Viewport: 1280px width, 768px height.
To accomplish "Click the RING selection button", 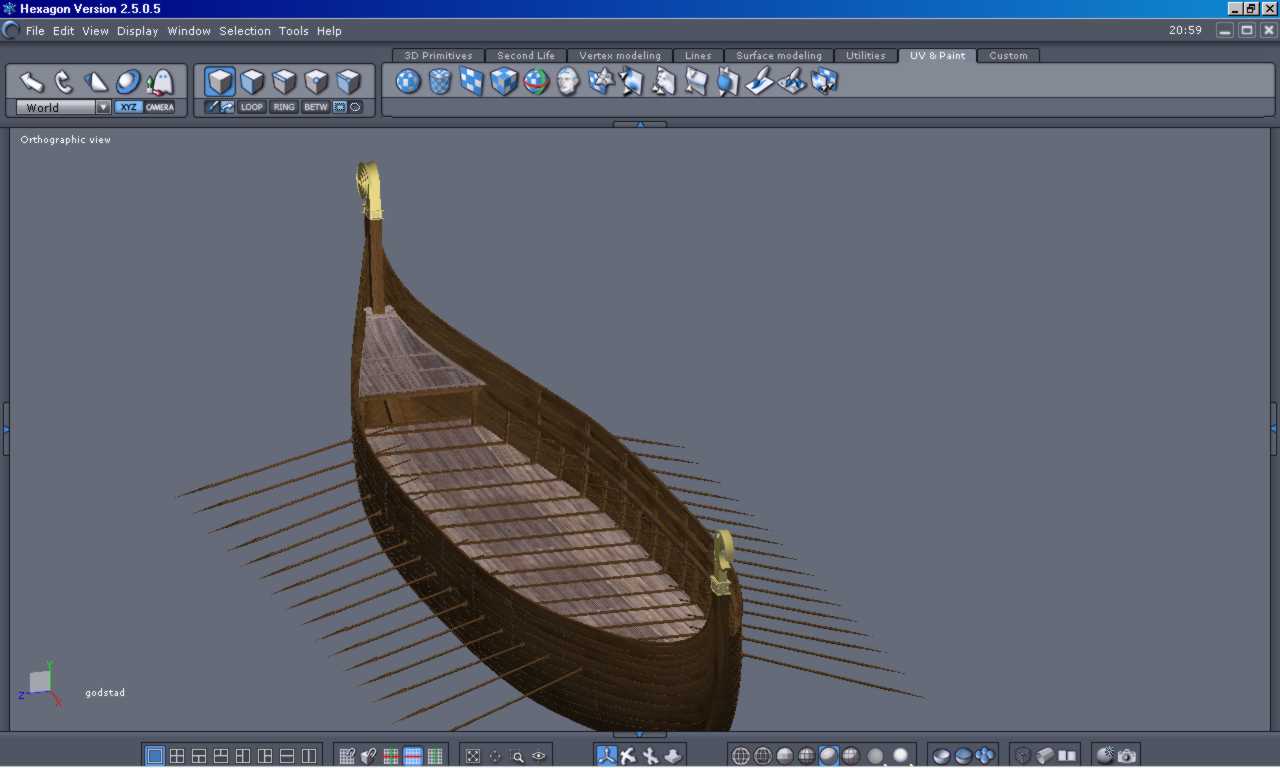I will coord(284,107).
